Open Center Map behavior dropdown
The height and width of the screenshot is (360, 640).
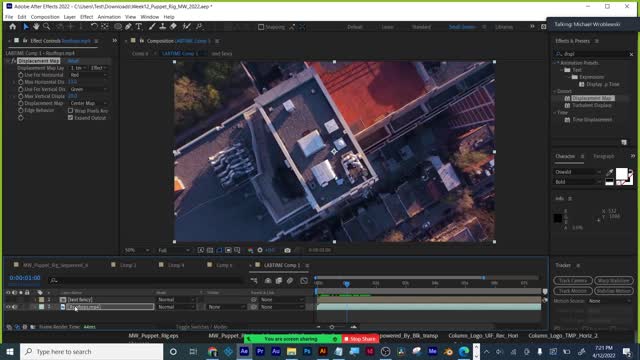(88, 103)
